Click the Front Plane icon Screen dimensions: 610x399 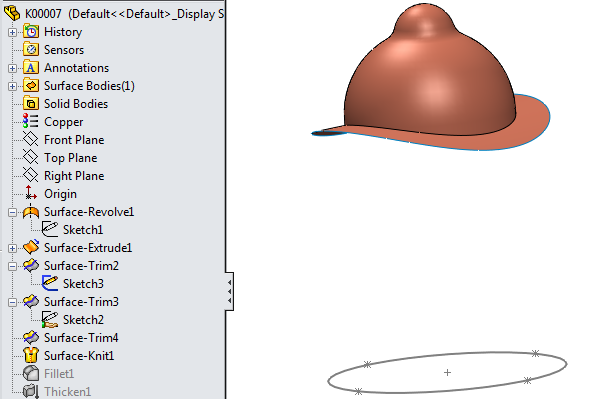coord(30,139)
